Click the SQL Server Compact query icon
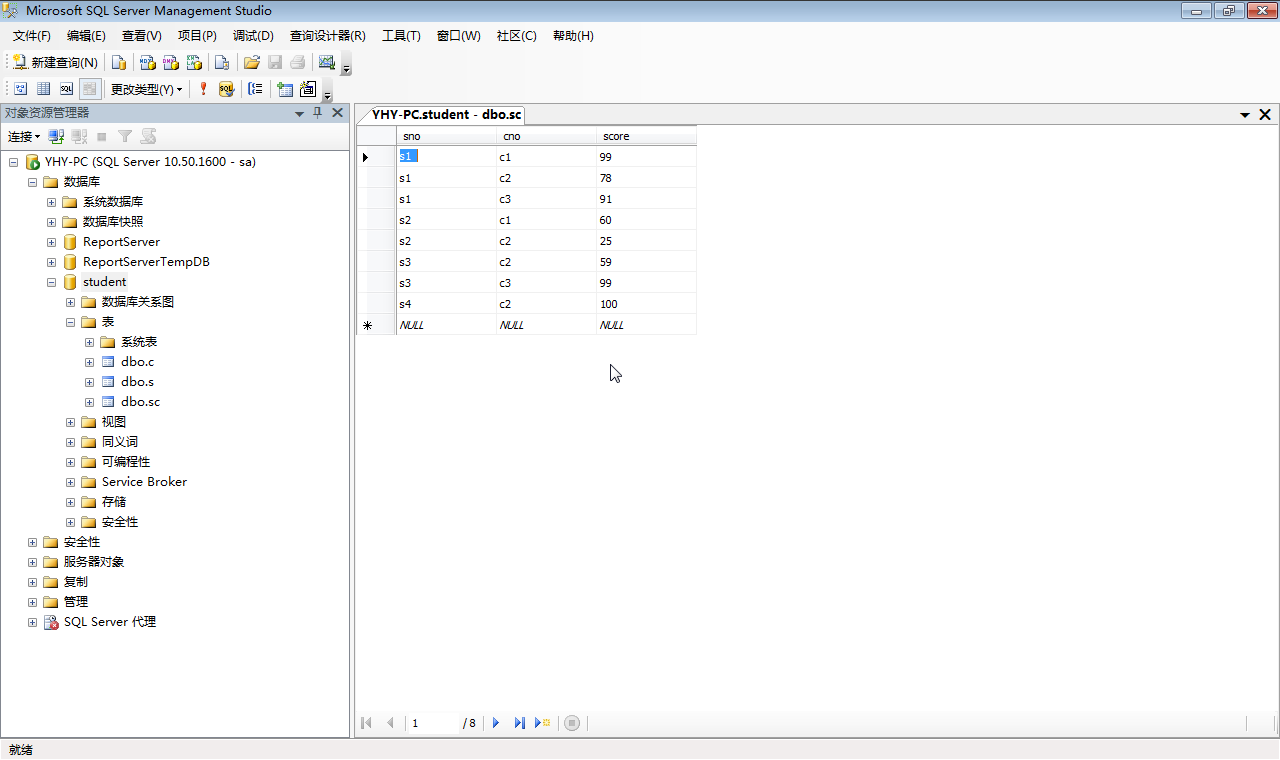 tap(223, 62)
